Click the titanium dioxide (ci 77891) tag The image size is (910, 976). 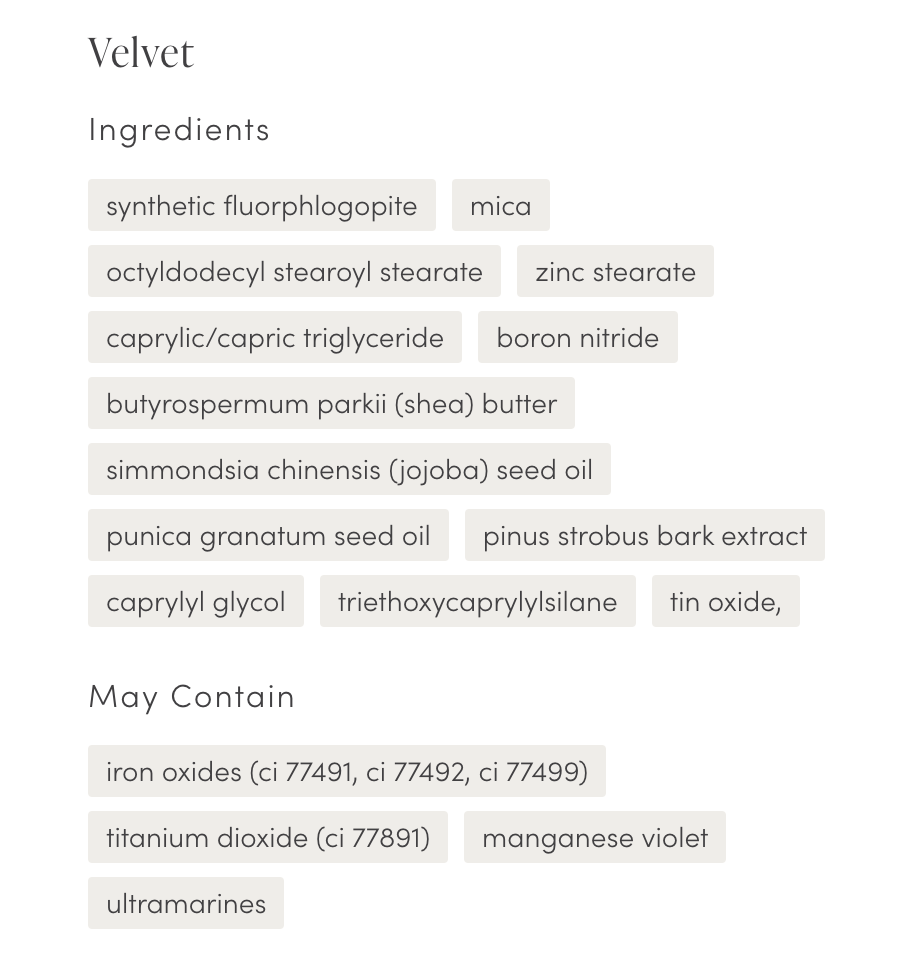point(267,837)
